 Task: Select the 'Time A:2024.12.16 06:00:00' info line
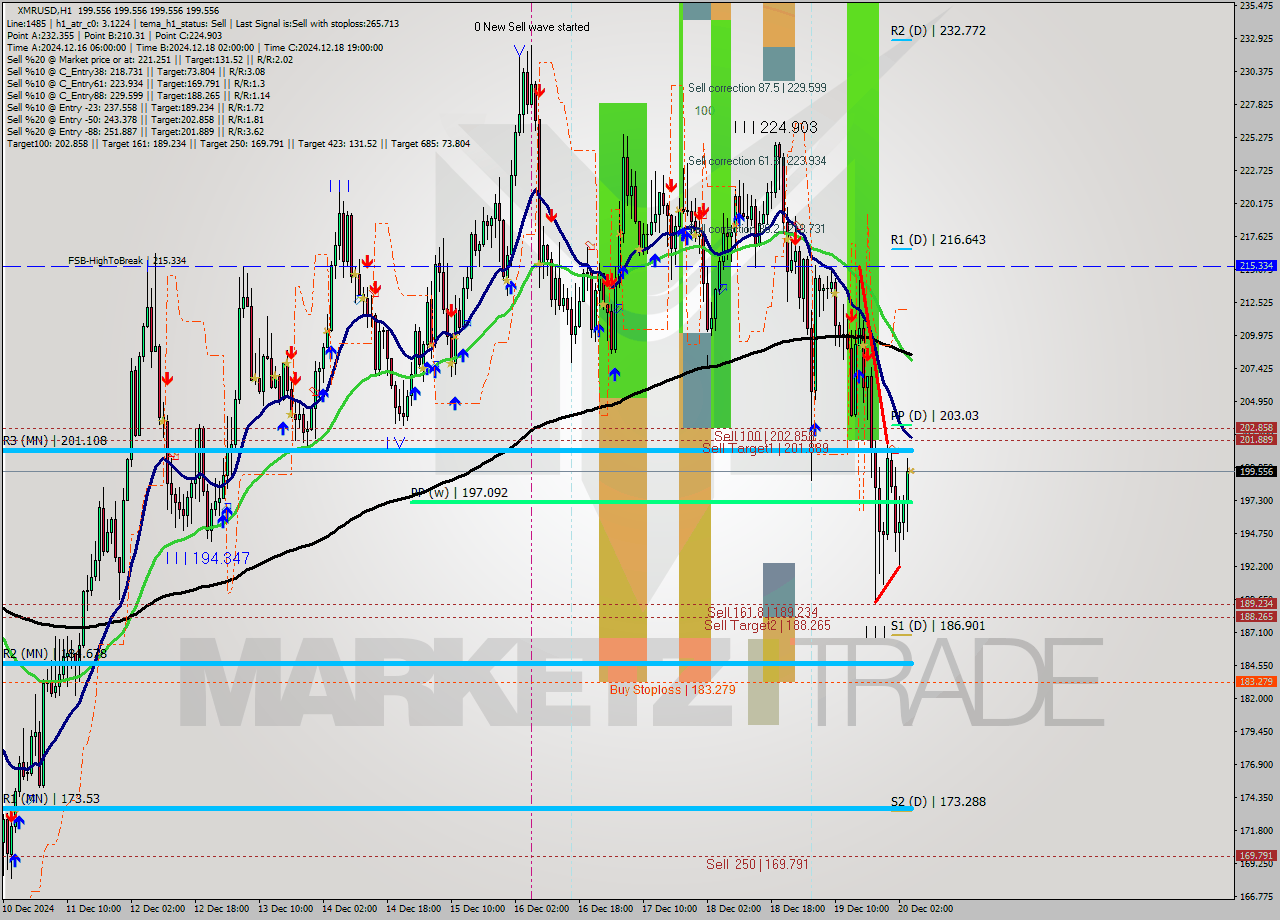(x=195, y=48)
